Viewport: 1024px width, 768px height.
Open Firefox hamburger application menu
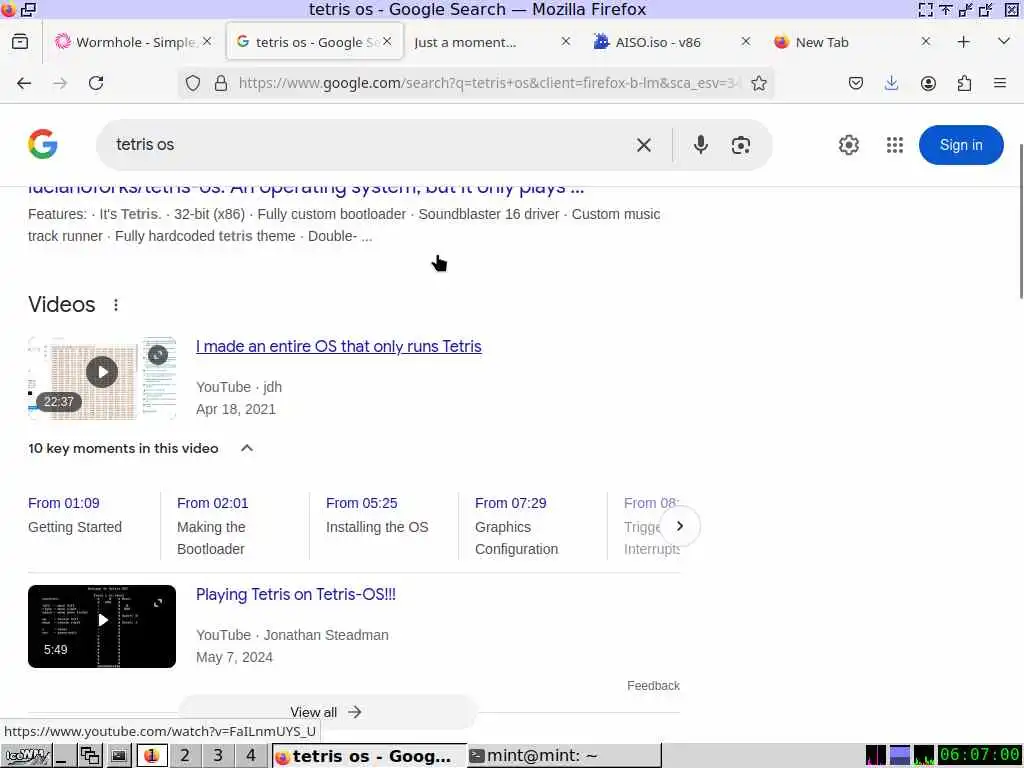tap(1000, 83)
